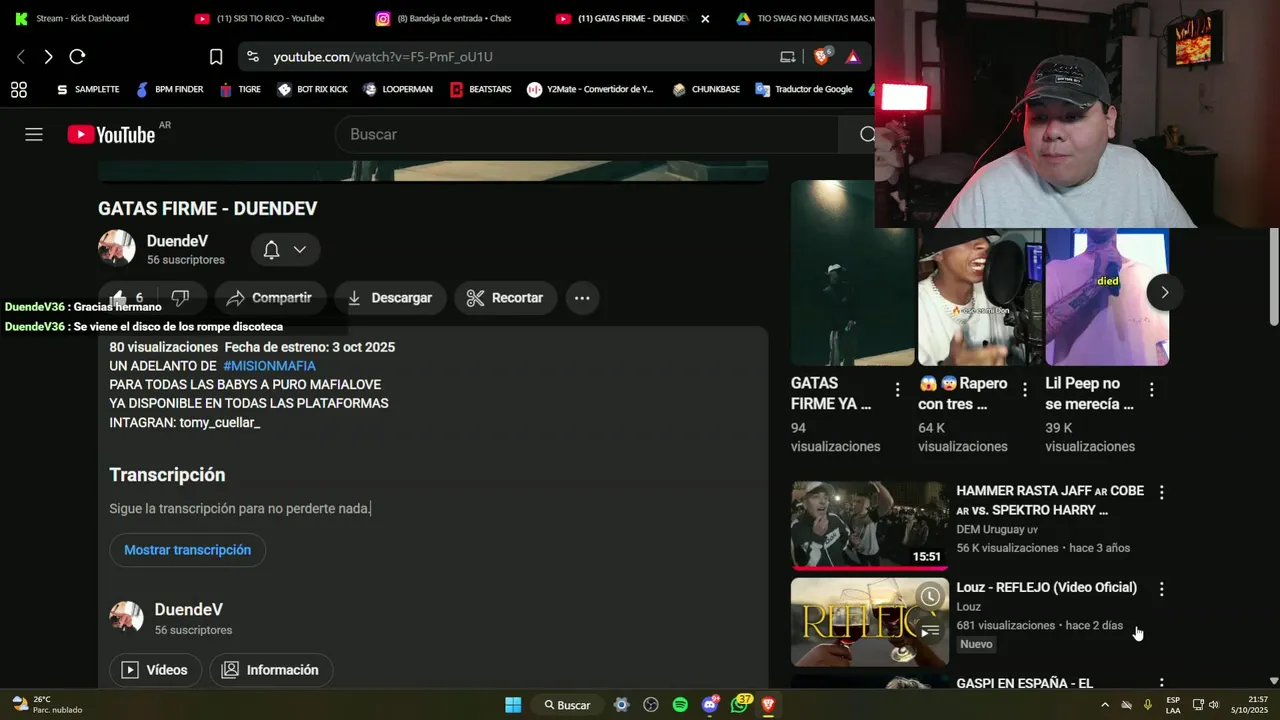Click the youtube.com address bar URL
Viewport: 1280px width, 720px height.
tap(383, 57)
